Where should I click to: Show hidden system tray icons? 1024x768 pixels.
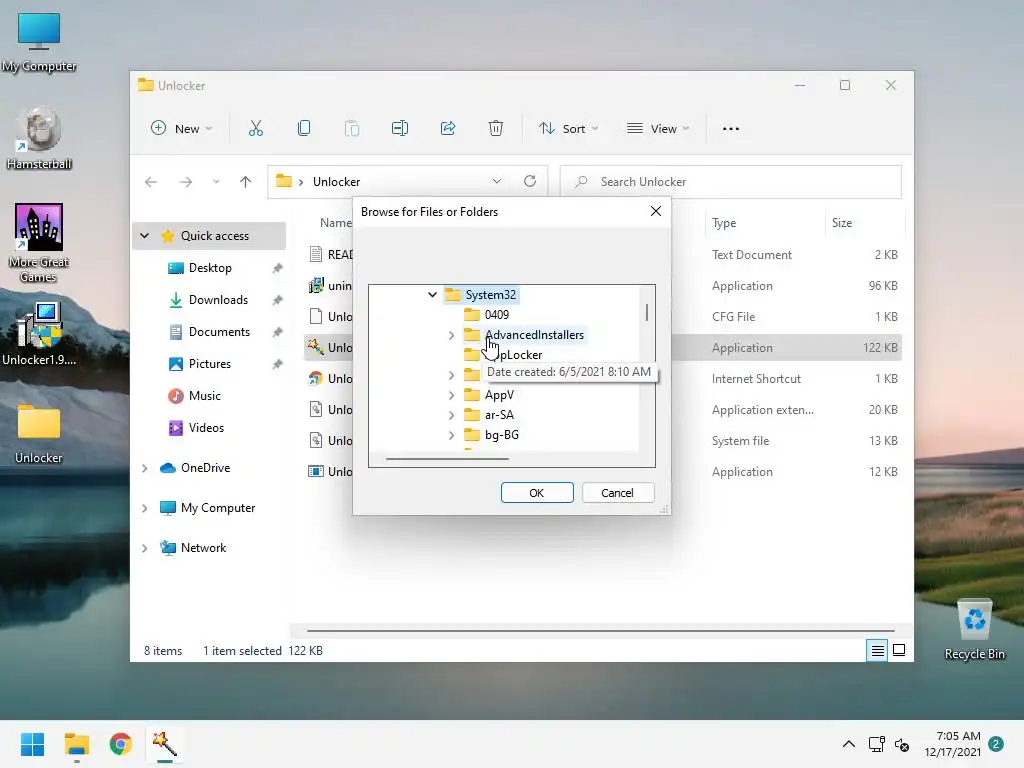coord(848,744)
